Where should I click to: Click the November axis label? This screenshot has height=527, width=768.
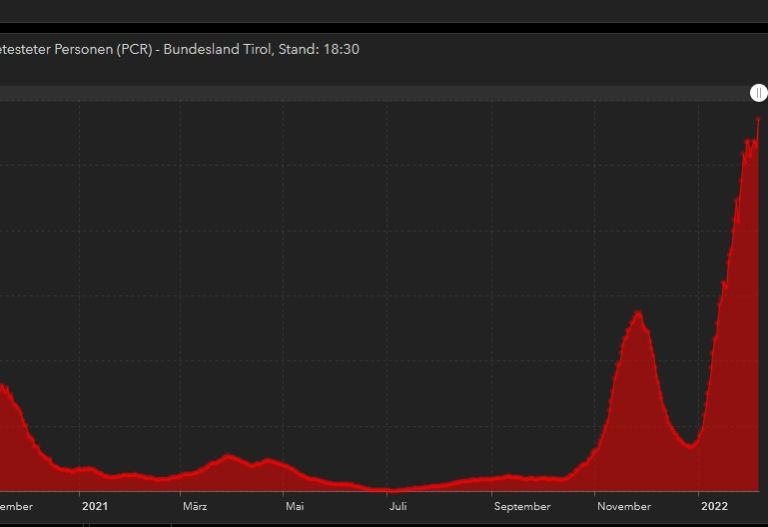coord(624,506)
